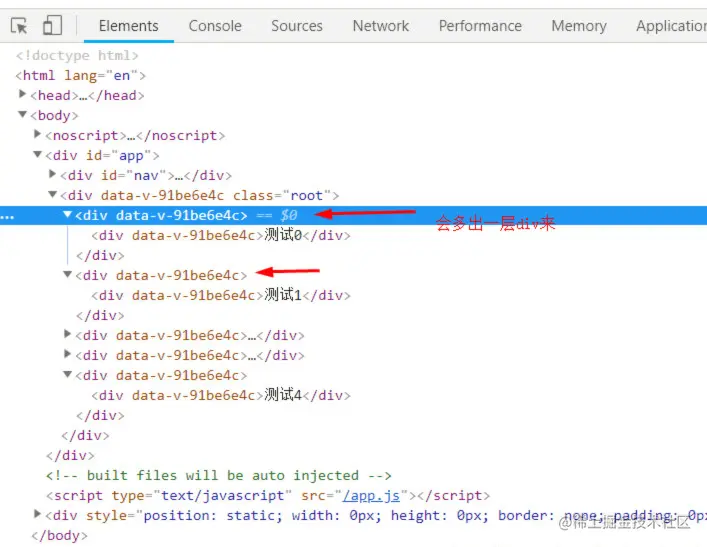
Task: Expand the div id="nav" node
Action: (52, 174)
